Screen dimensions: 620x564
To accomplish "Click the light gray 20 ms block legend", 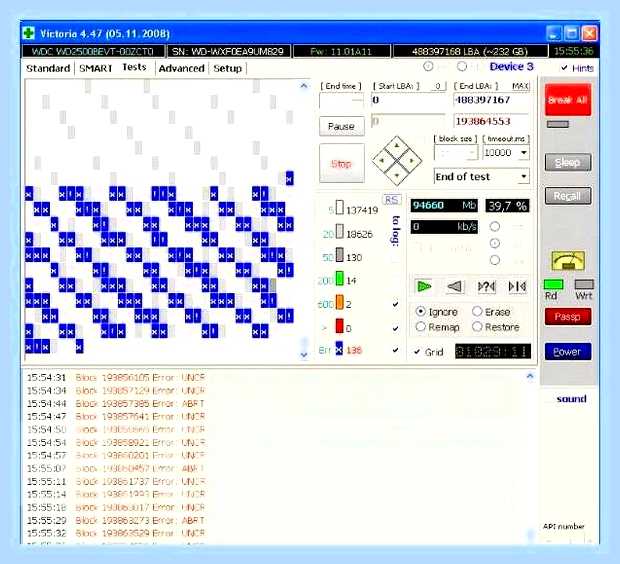I will tap(340, 232).
